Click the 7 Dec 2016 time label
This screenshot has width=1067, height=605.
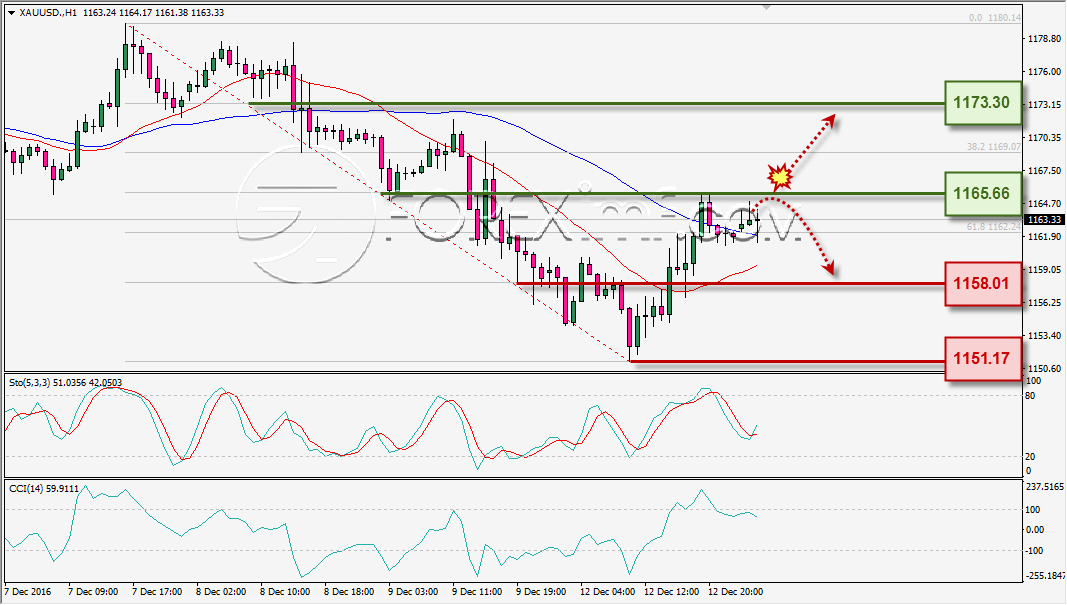(x=28, y=592)
